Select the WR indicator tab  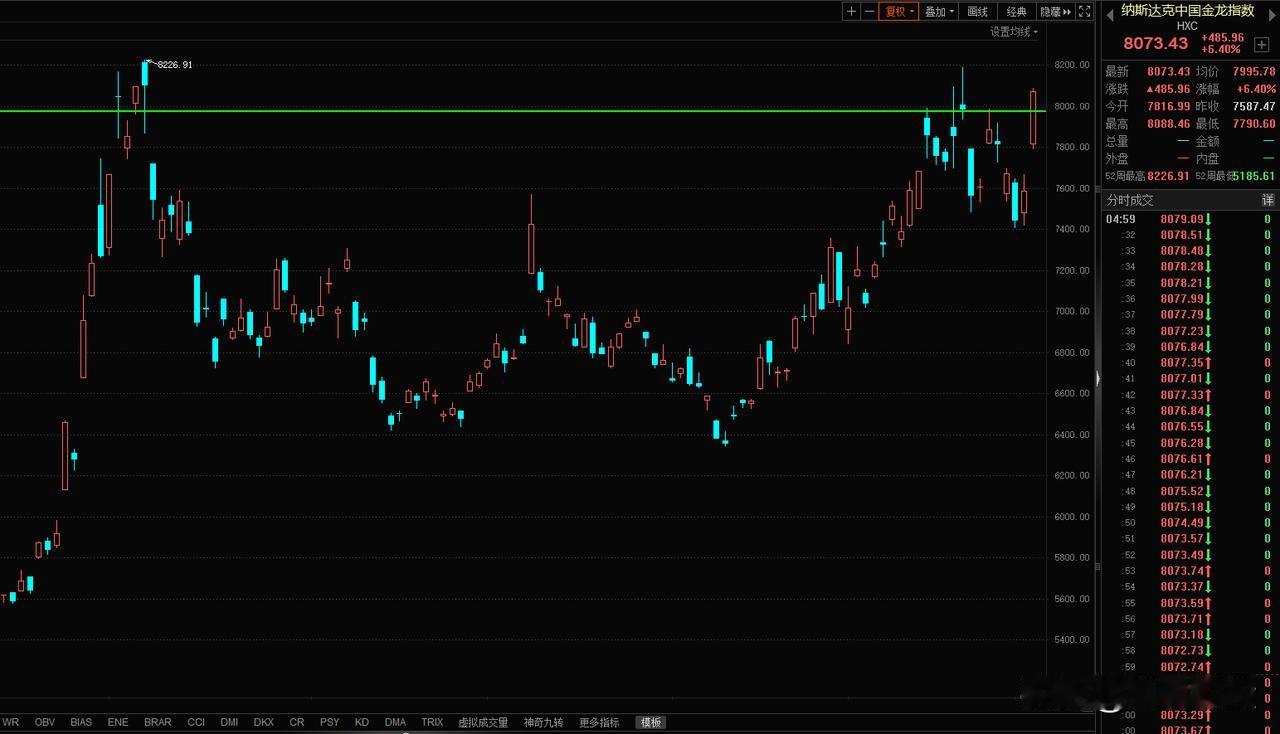(10, 722)
